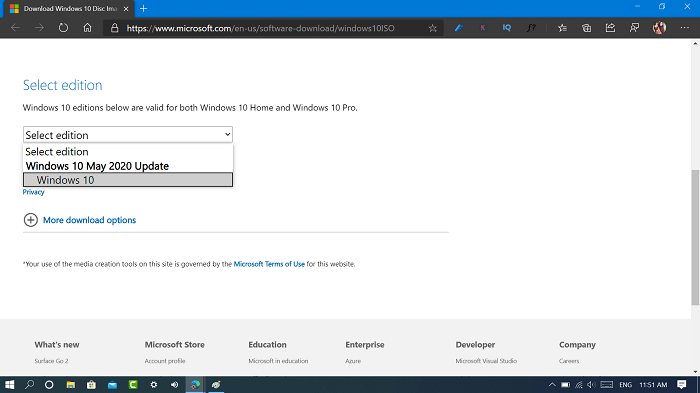Screen dimensions: 700x393
Task: View site security lock information
Action: [x=115, y=28]
